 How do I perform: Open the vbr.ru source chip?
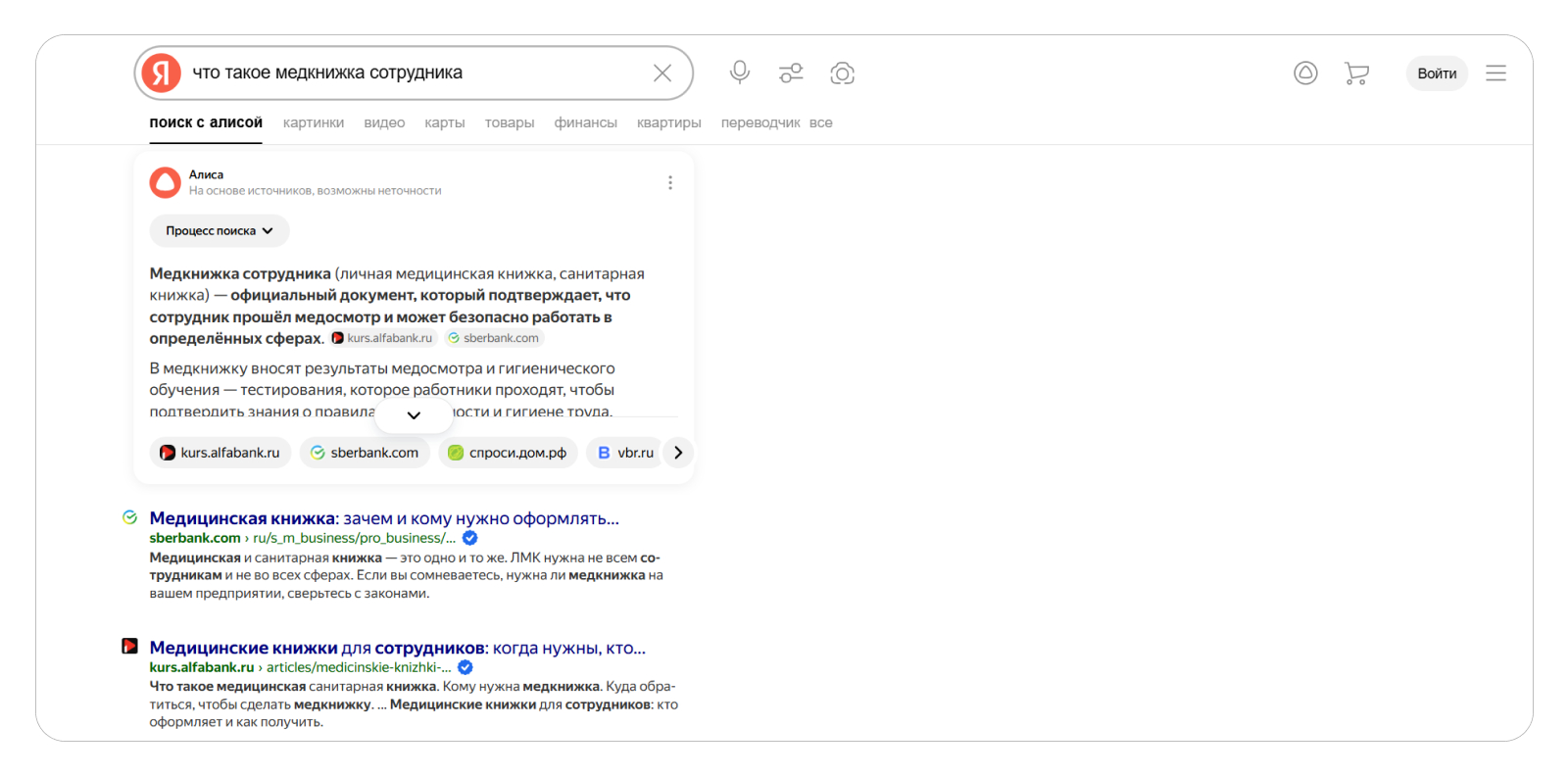pyautogui.click(x=625, y=453)
